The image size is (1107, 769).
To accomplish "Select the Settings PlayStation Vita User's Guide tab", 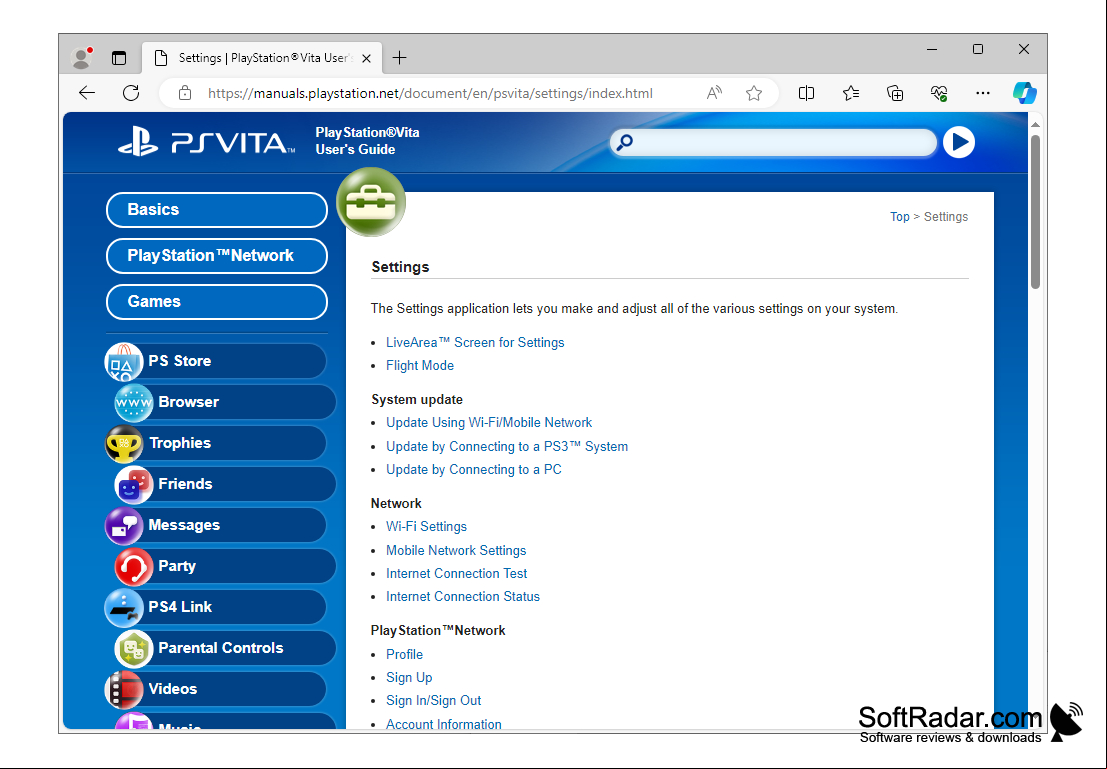I will click(x=262, y=58).
